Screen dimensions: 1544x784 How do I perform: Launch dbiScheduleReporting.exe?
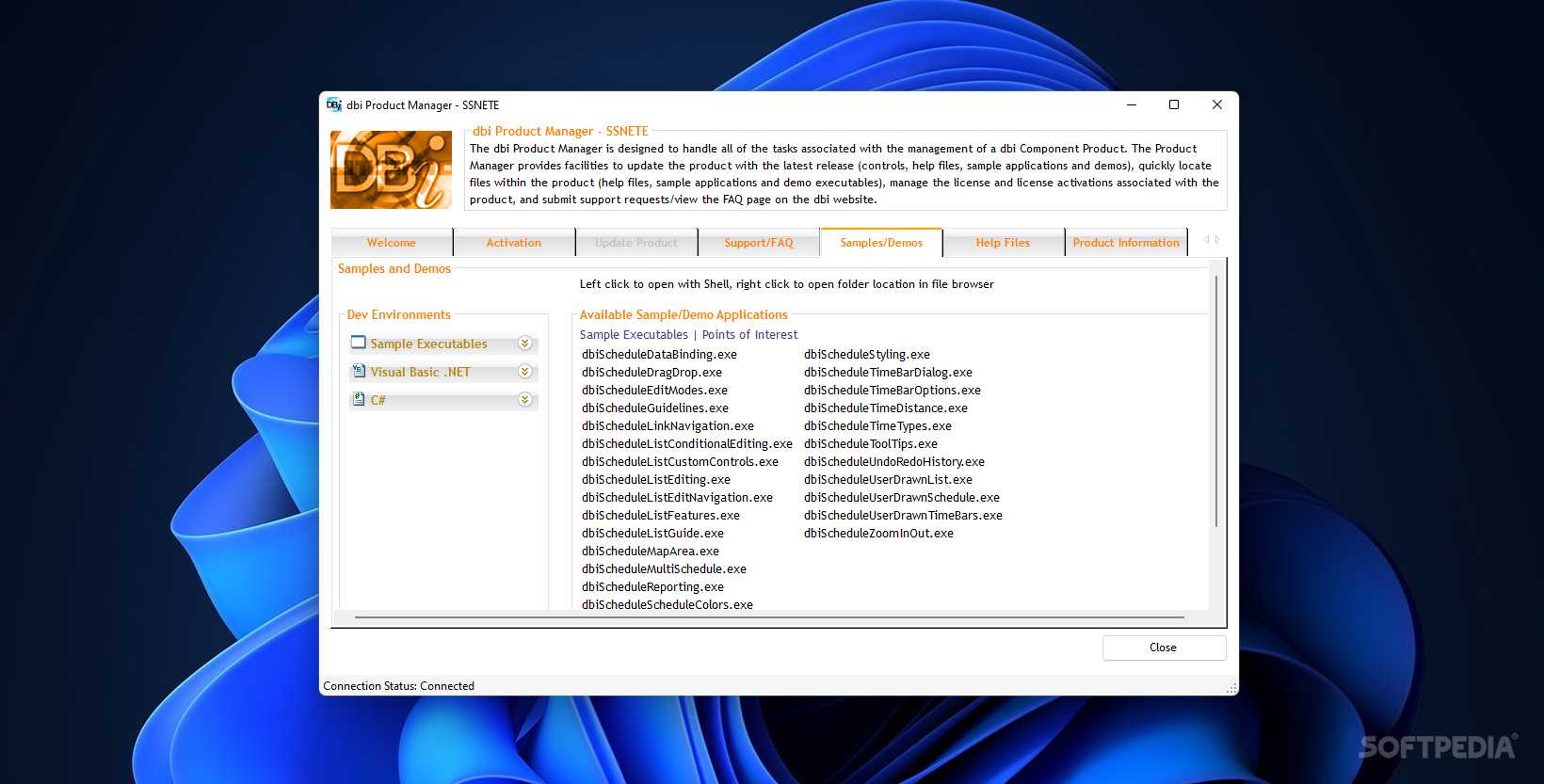click(652, 587)
